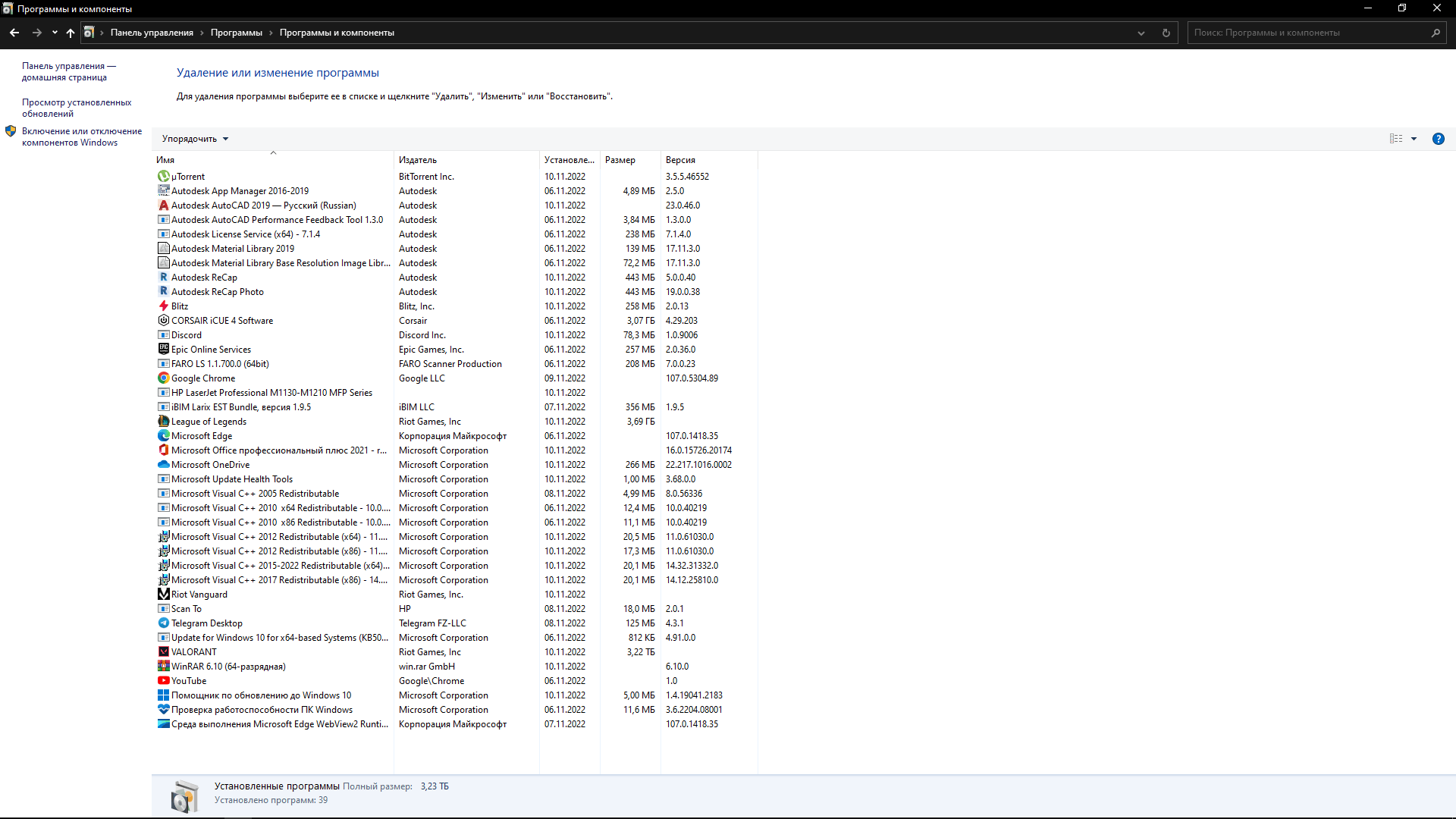Select Autodesk License Service (x64) - 7.1.4
The width and height of the screenshot is (1456, 819).
pos(455,234)
